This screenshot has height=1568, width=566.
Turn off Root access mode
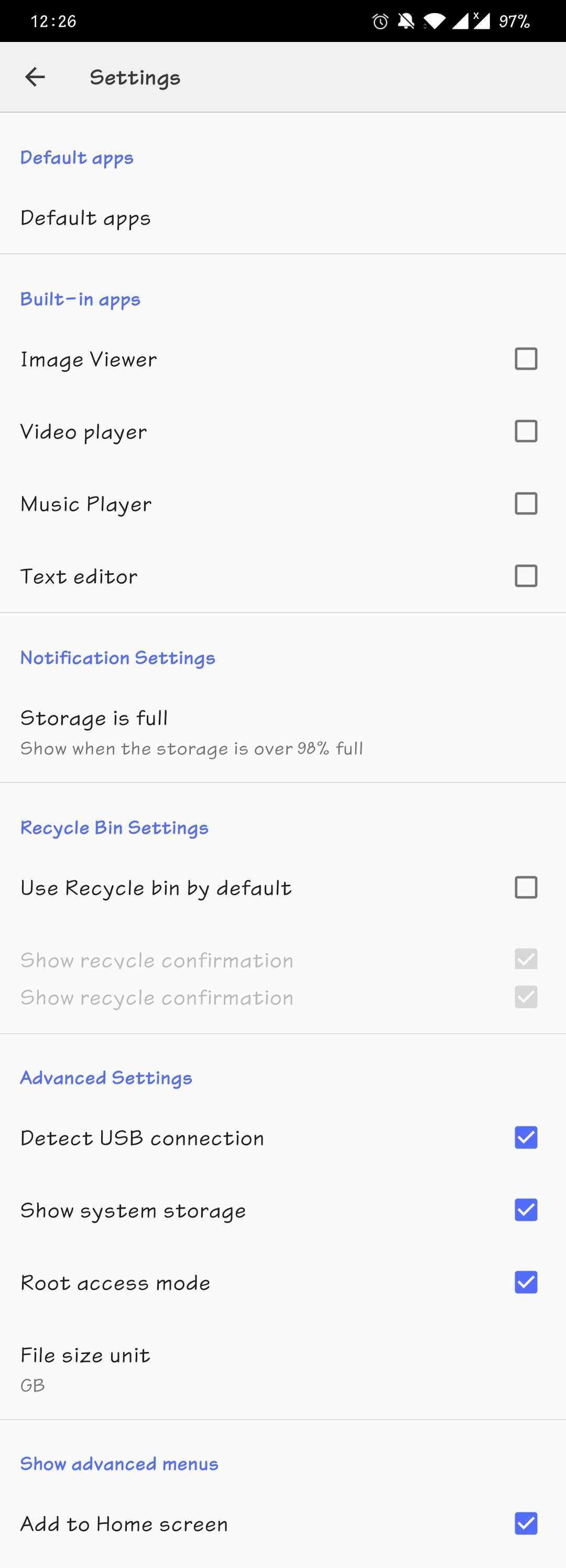coord(526,1283)
